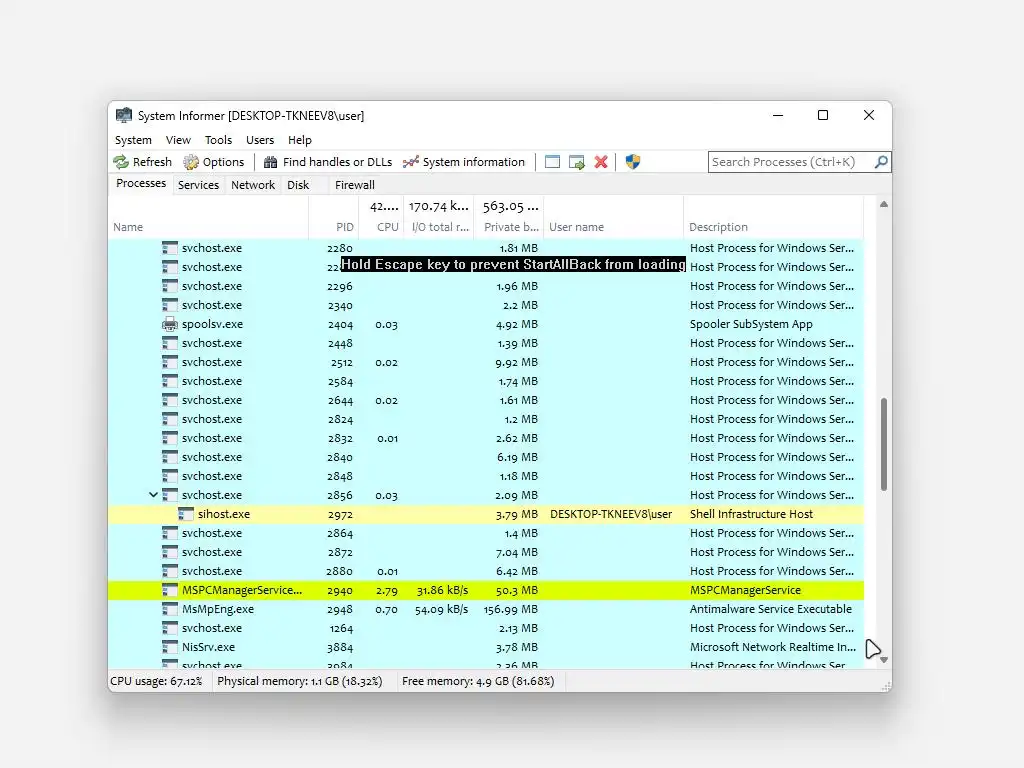Click the spoolsv.exe printer icon
Image resolution: width=1024 pixels, height=768 pixels.
coord(170,324)
